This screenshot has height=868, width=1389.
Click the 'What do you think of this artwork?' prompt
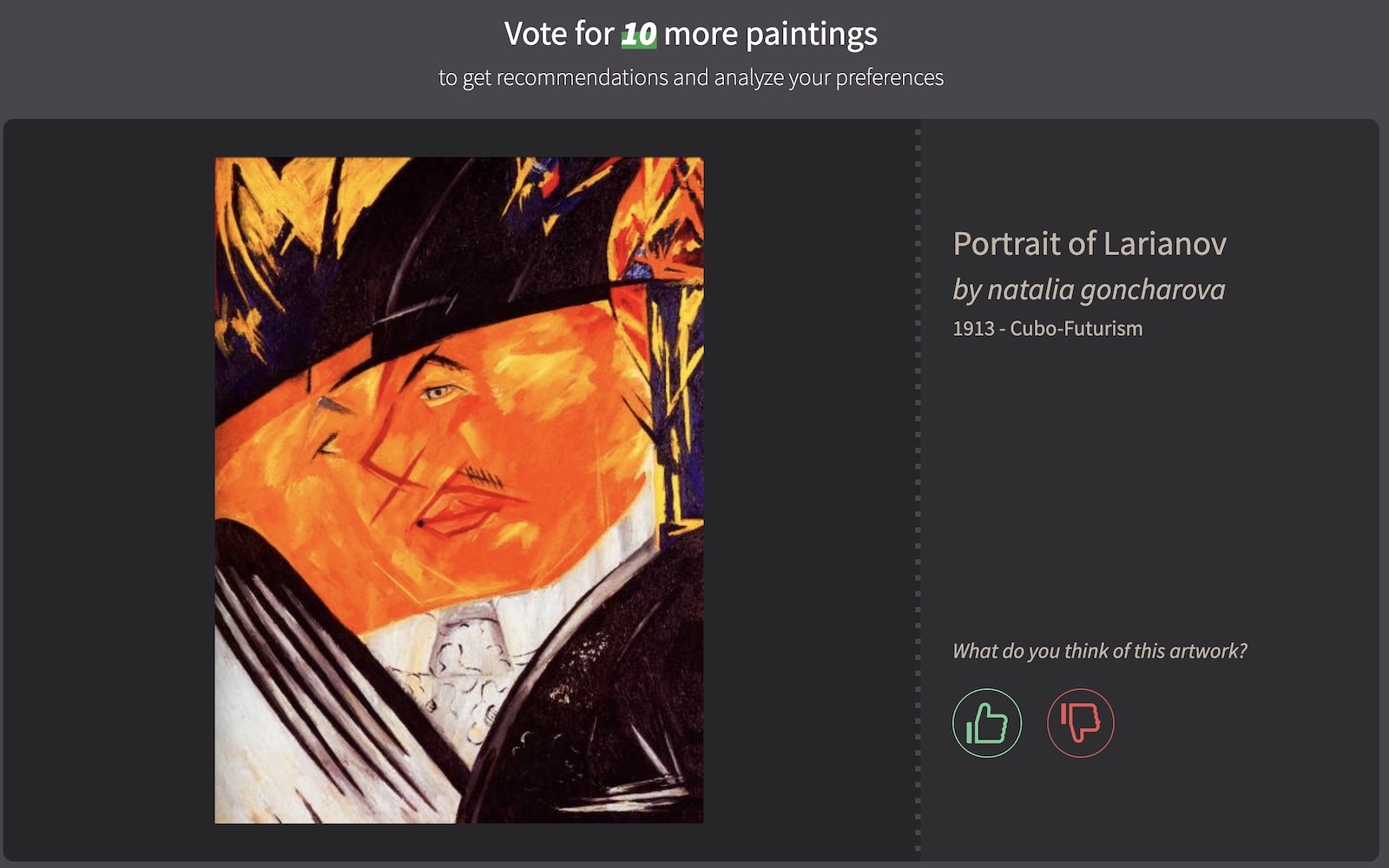tap(1100, 651)
